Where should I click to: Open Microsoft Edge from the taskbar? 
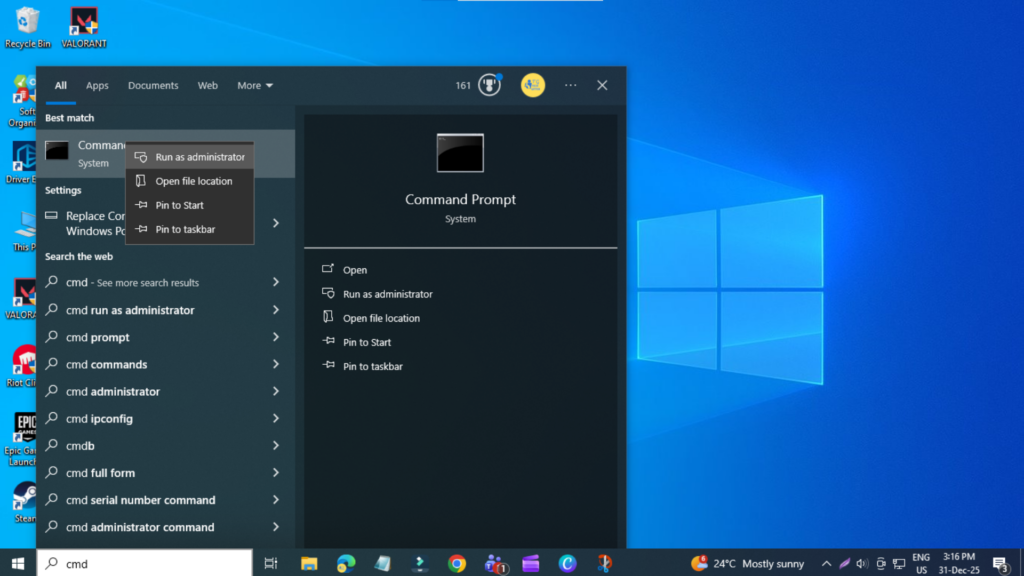(x=346, y=563)
